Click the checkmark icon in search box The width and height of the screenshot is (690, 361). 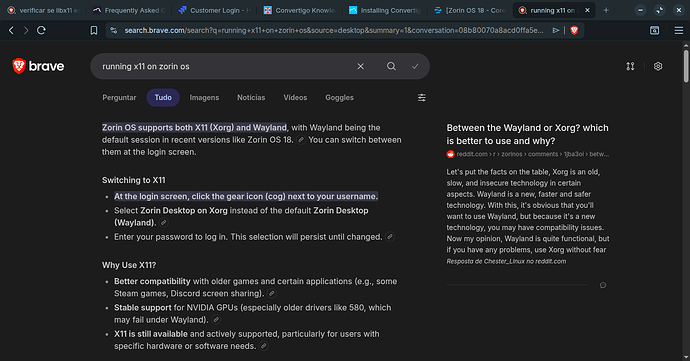pyautogui.click(x=415, y=66)
